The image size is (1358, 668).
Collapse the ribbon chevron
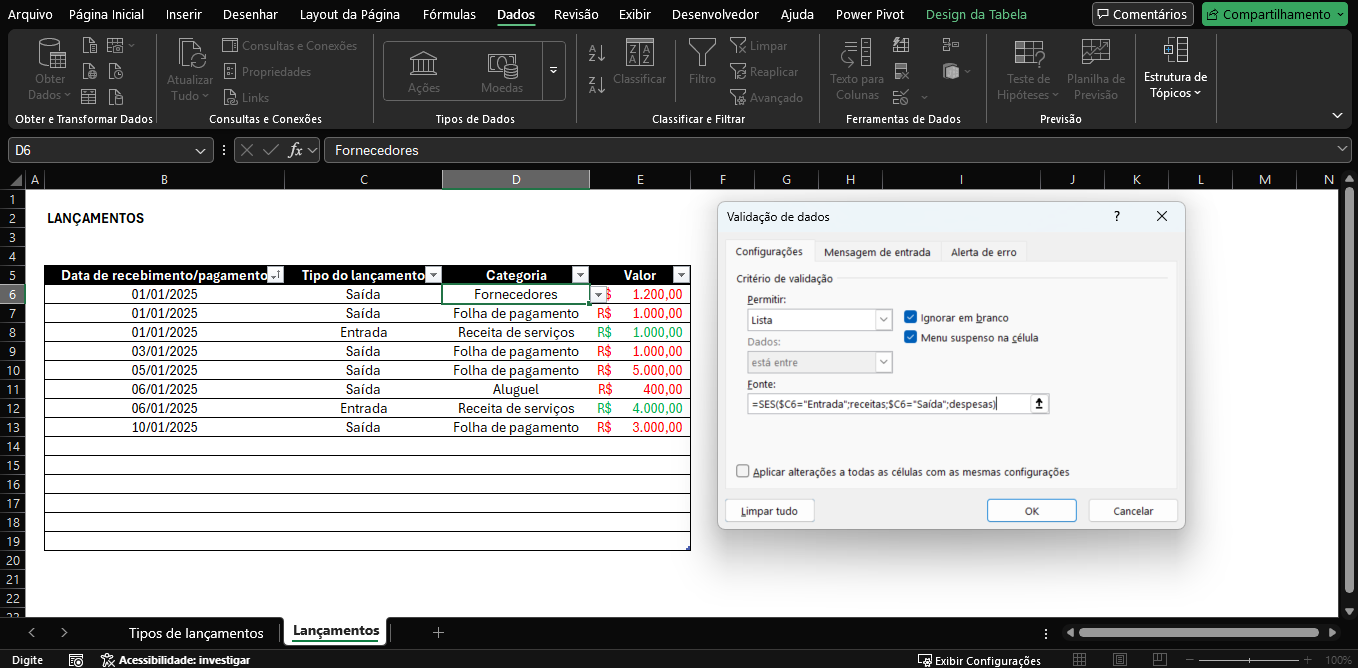1338,115
